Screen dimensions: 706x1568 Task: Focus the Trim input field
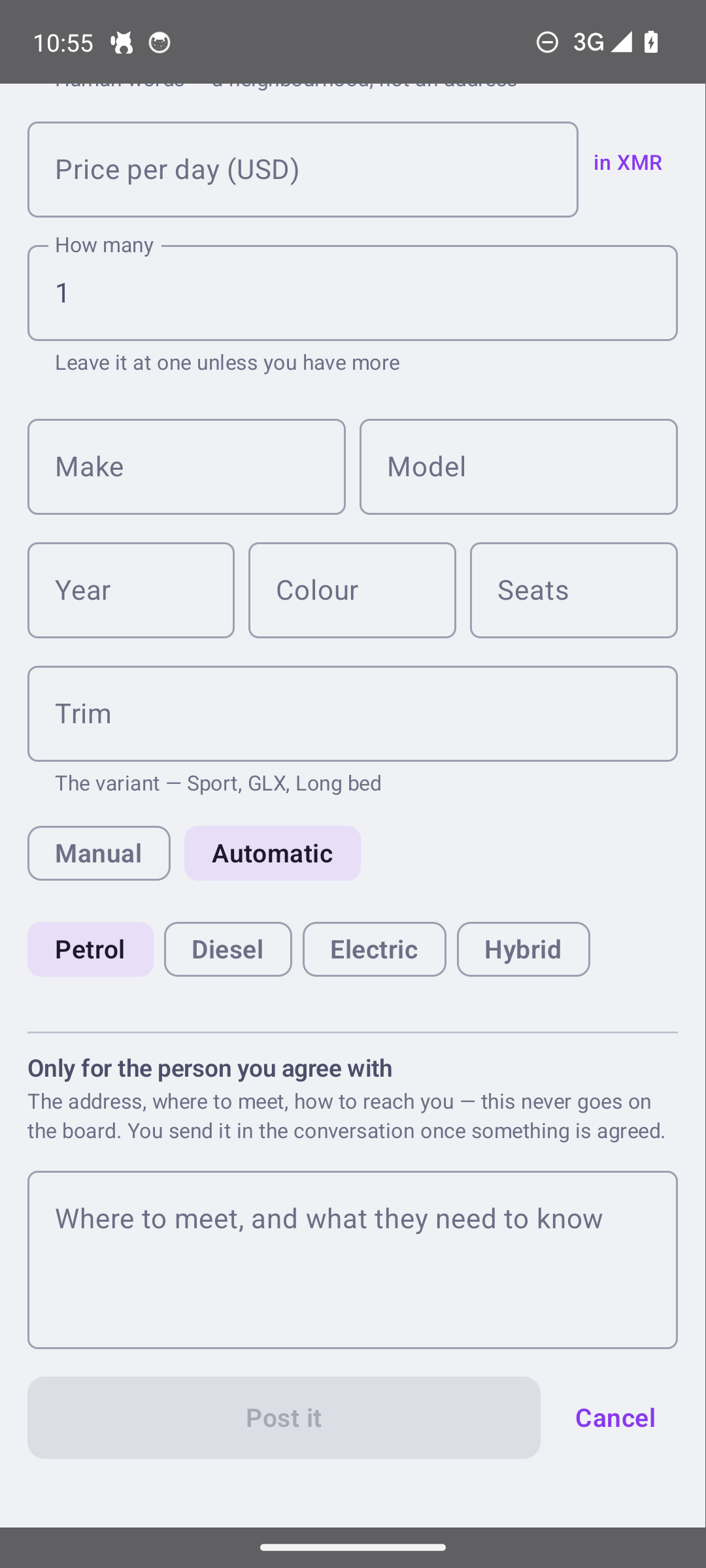tap(352, 714)
